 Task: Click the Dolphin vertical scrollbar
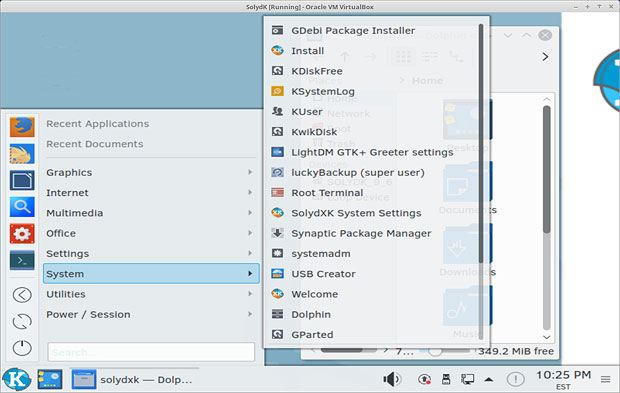pos(547,169)
